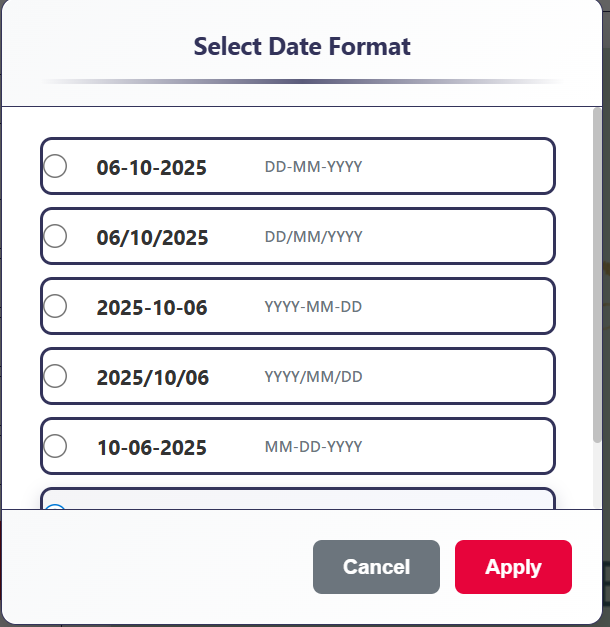This screenshot has height=627, width=610.
Task: Click the YYYY/MM/DD format label
Action: click(x=313, y=377)
